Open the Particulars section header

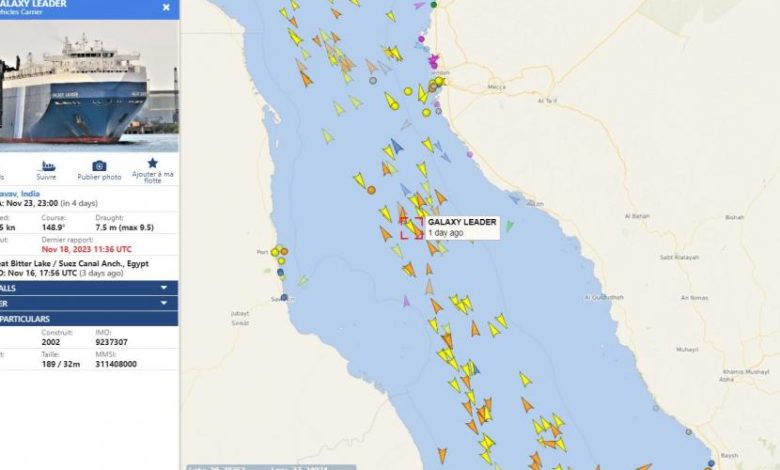click(x=89, y=319)
